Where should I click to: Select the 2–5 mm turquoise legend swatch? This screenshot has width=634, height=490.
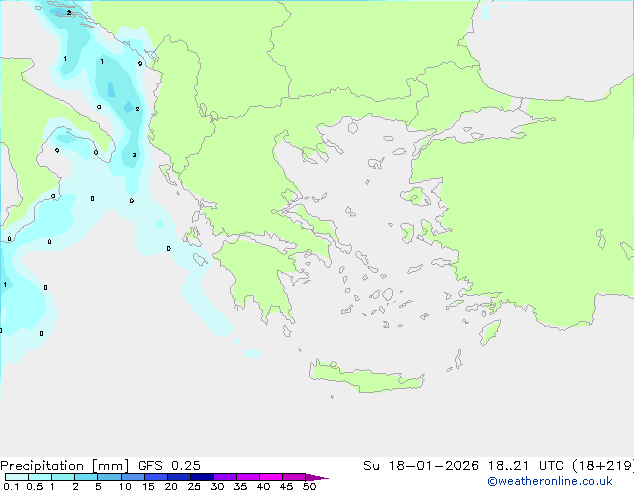pyautogui.click(x=86, y=477)
